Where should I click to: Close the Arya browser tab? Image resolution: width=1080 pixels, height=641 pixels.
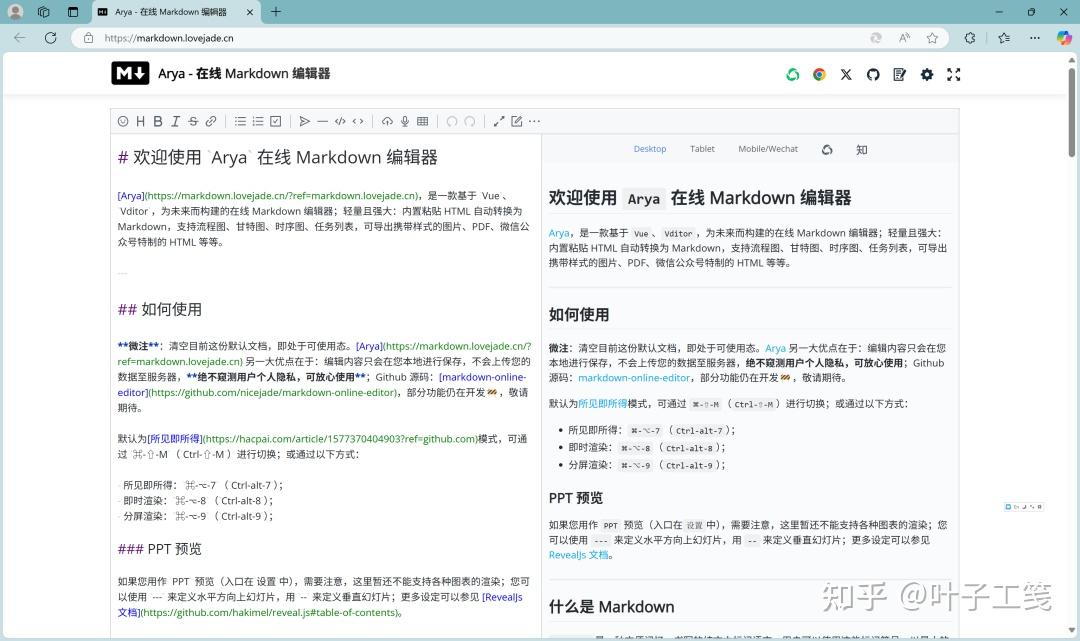pyautogui.click(x=249, y=12)
